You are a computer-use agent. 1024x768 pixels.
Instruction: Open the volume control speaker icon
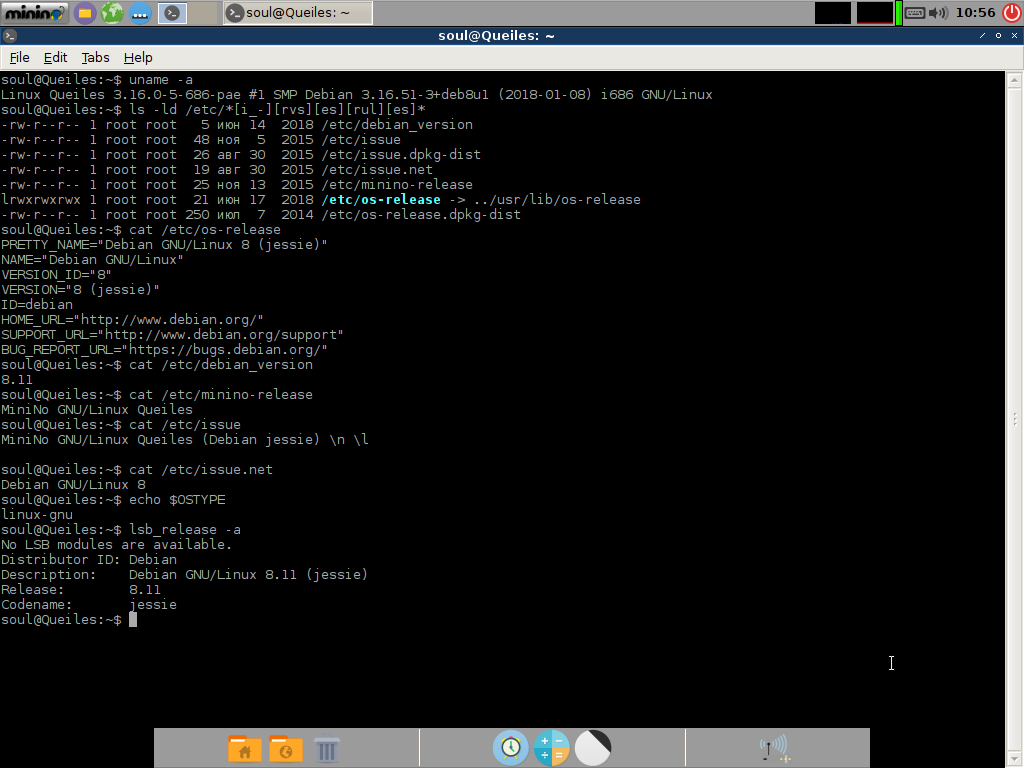pyautogui.click(x=938, y=13)
